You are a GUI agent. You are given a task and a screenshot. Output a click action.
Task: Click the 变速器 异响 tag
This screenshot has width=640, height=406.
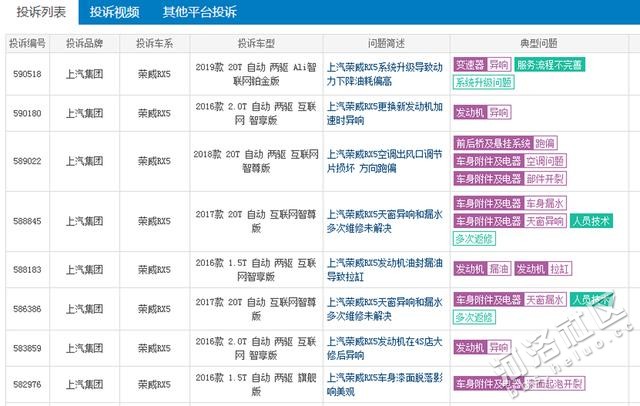[x=482, y=64]
